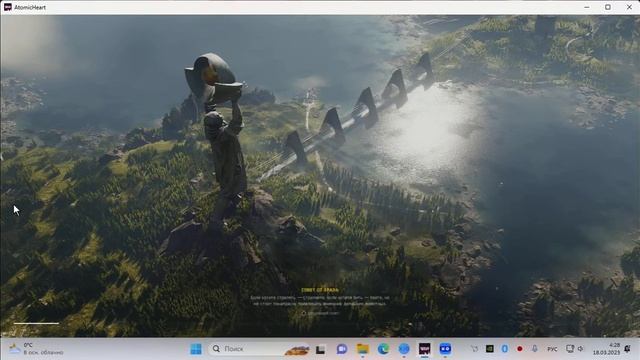The height and width of the screenshot is (360, 640).
Task: Close the AtomicHeart window
Action: tap(629, 7)
